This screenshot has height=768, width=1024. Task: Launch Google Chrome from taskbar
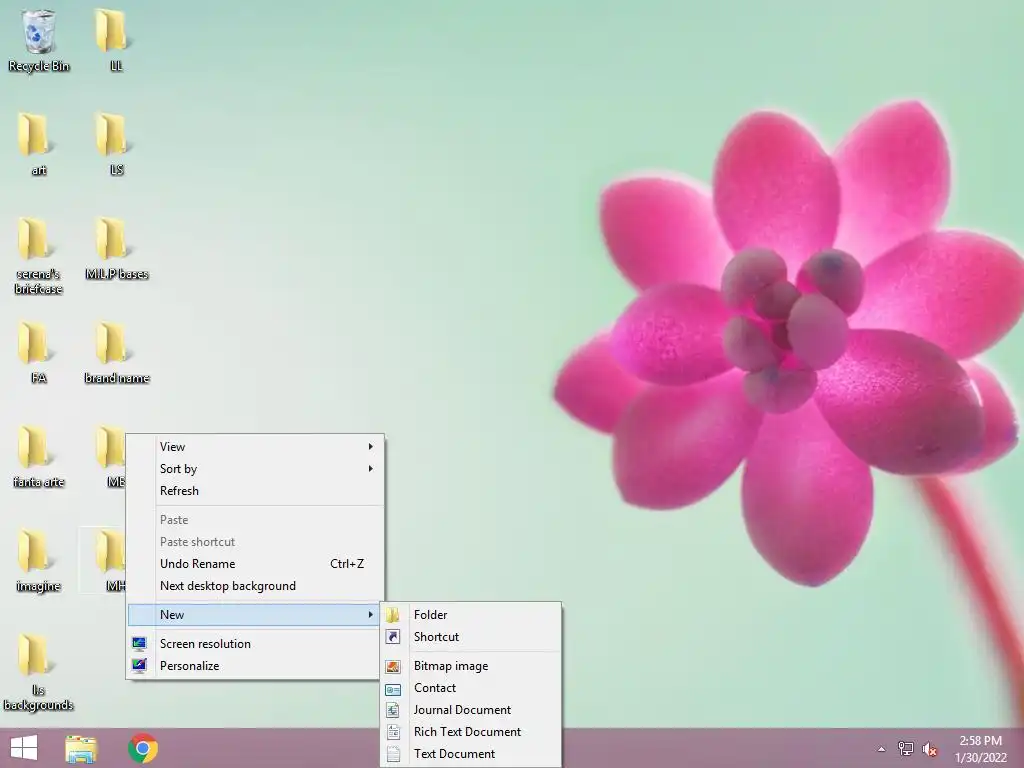coord(143,749)
